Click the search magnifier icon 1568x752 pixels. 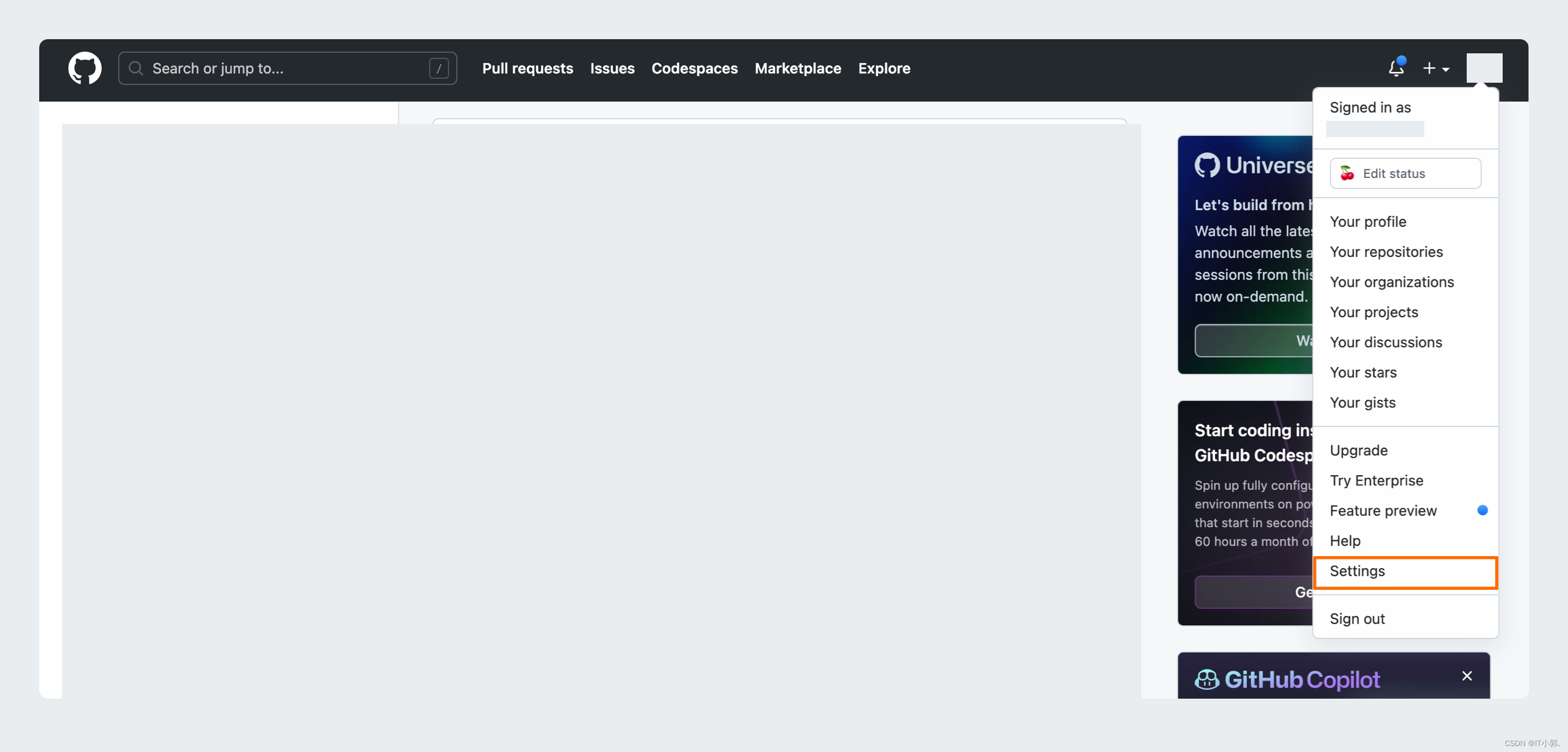pos(136,68)
